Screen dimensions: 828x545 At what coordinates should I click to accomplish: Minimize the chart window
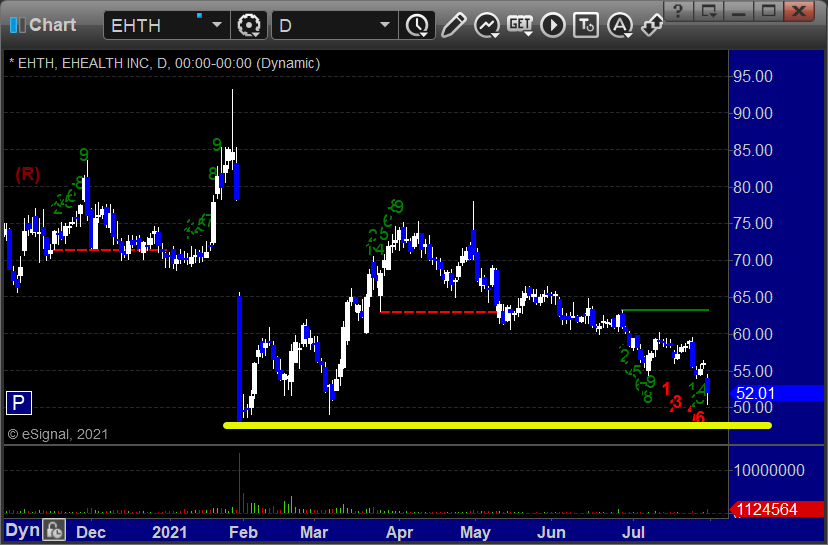point(738,11)
